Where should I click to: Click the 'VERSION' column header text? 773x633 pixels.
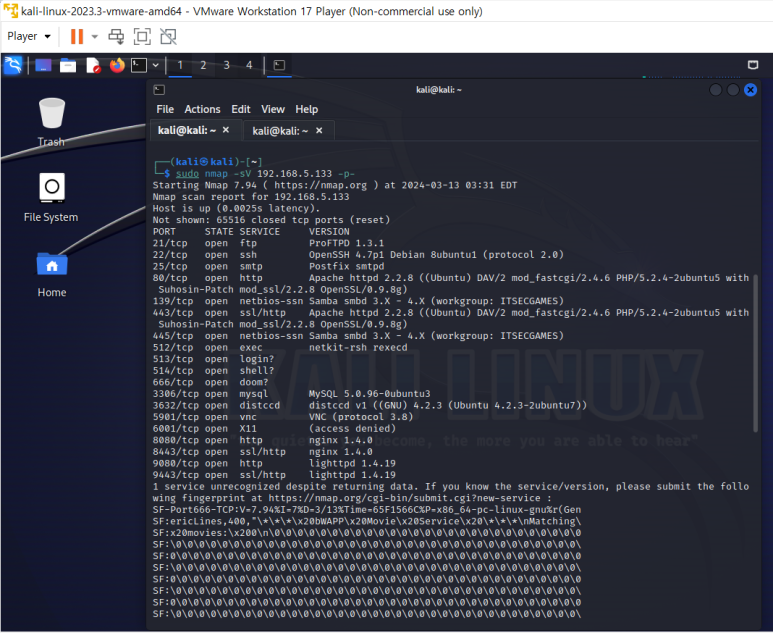(x=329, y=232)
